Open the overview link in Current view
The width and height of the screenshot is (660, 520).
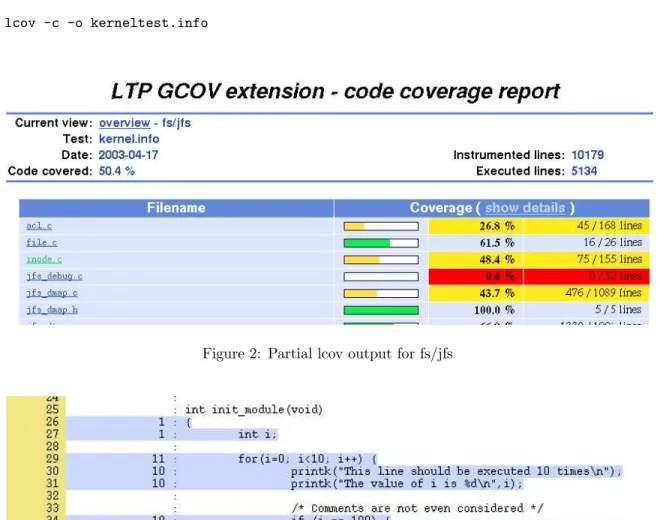[x=125, y=123]
